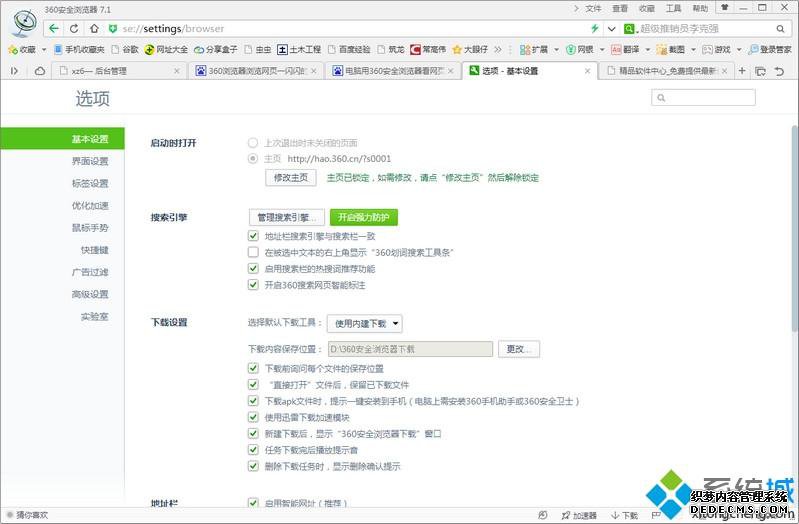Expand the 截图 dropdown arrow
Image resolution: width=799 pixels, height=524 pixels.
pos(693,49)
